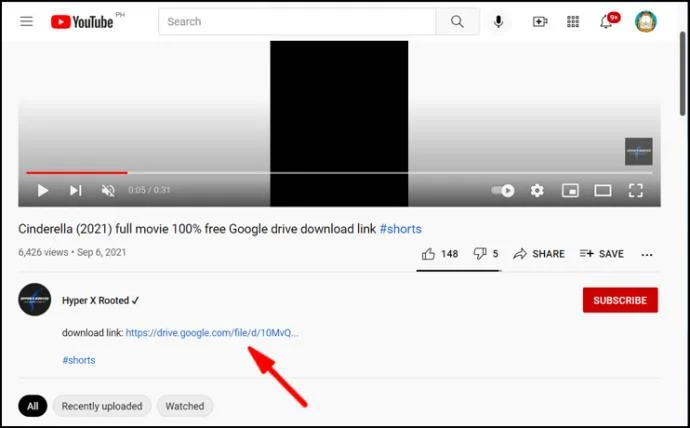This screenshot has height=428, width=690.
Task: Toggle the autoplay switch
Action: (x=503, y=190)
